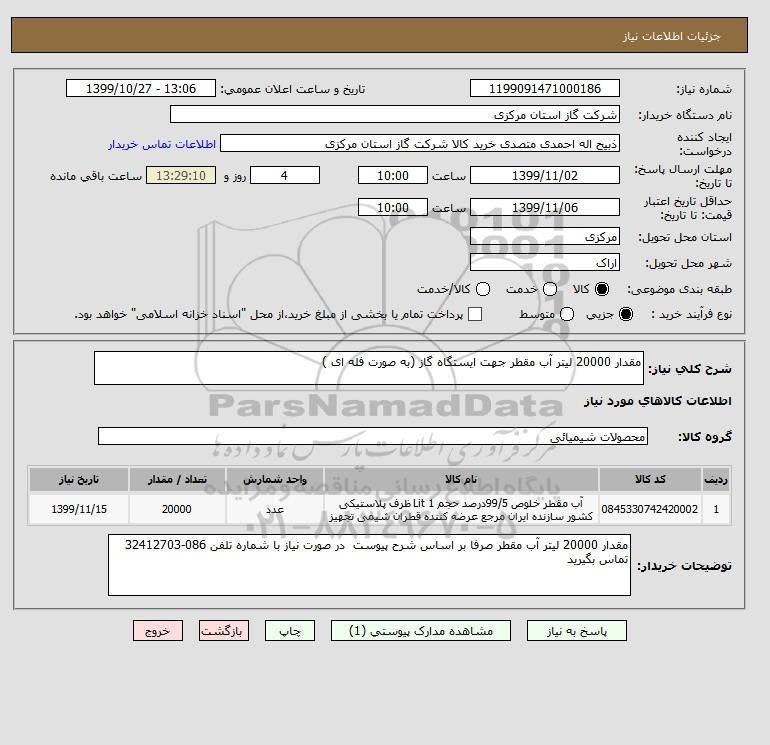
Task: Click the توضیحات خریدار notes box
Action: (x=369, y=565)
